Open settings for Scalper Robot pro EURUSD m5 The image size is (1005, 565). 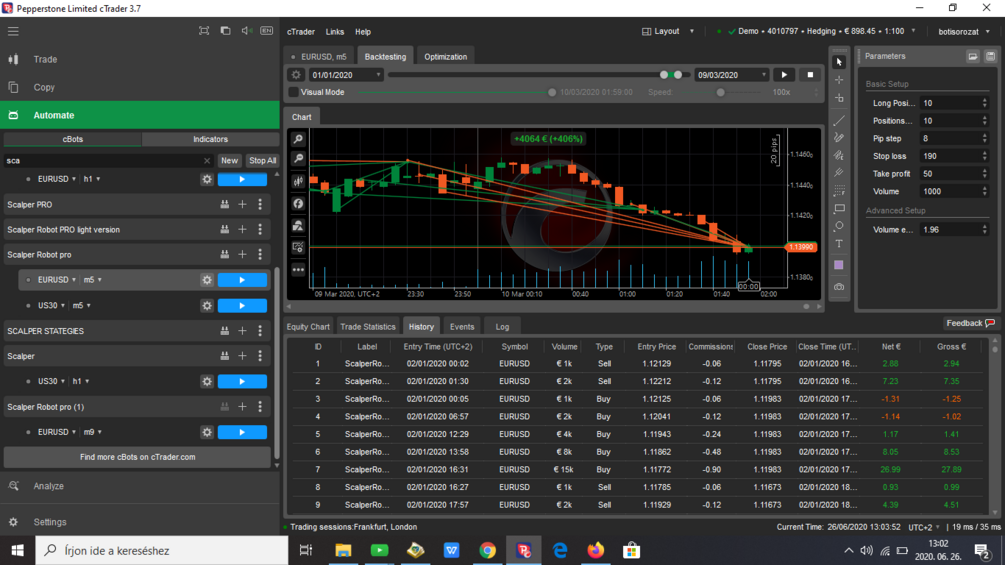[207, 280]
